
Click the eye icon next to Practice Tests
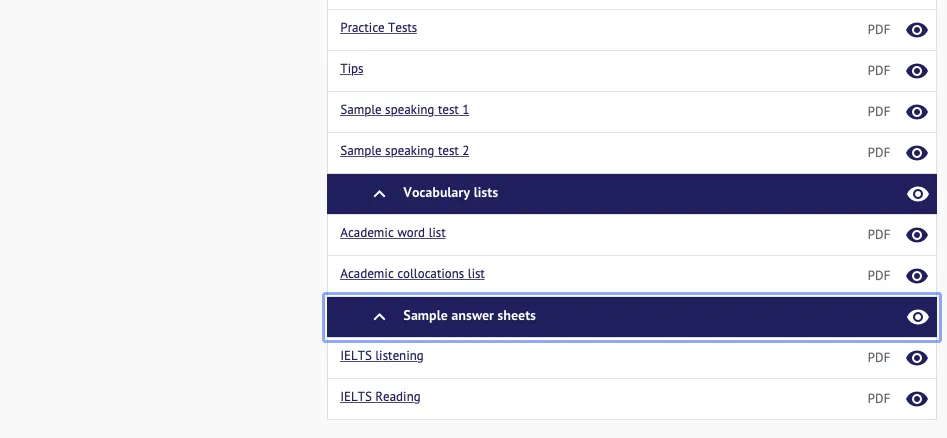(916, 30)
